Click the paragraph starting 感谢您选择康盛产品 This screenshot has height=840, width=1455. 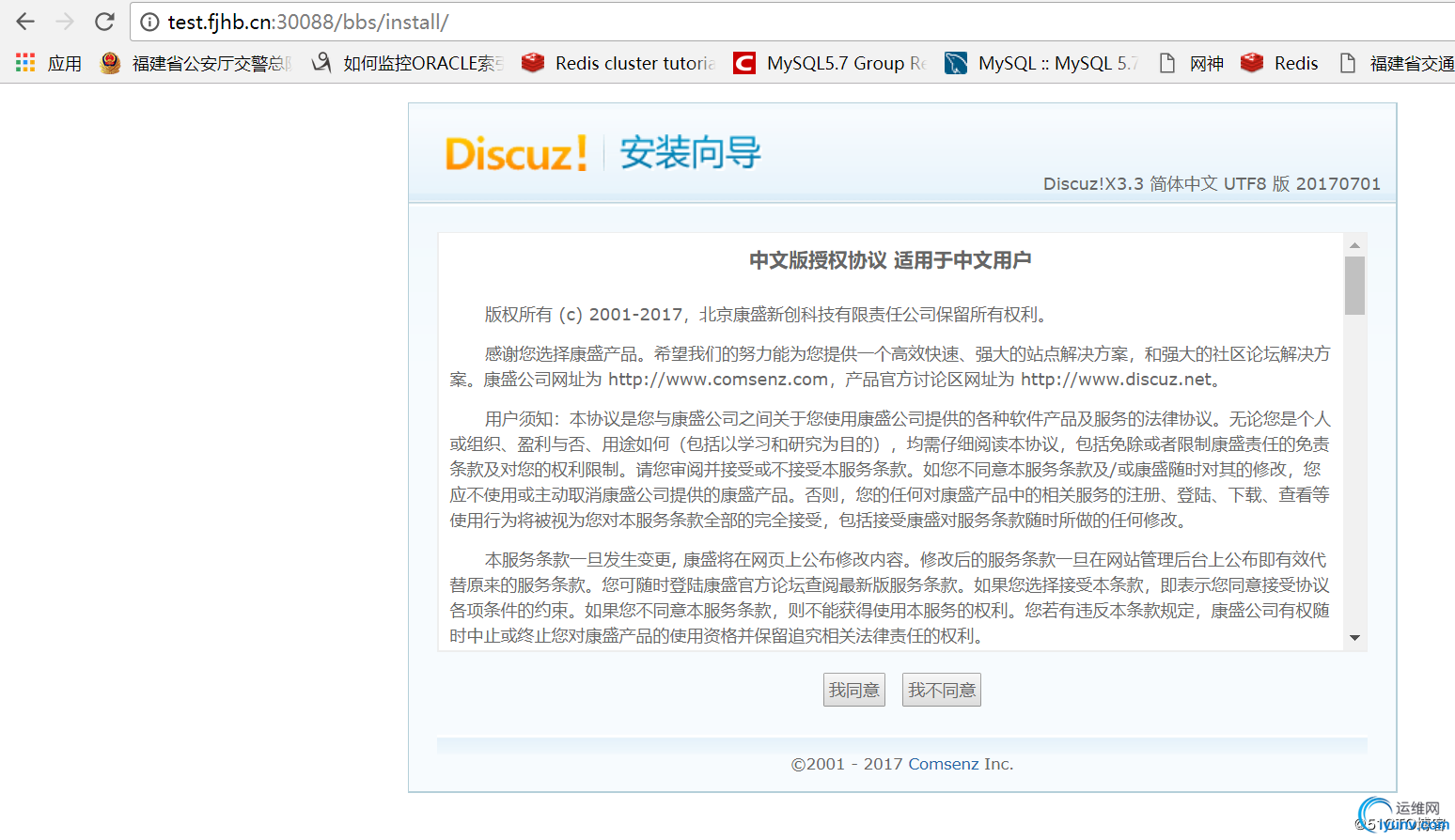(890, 366)
